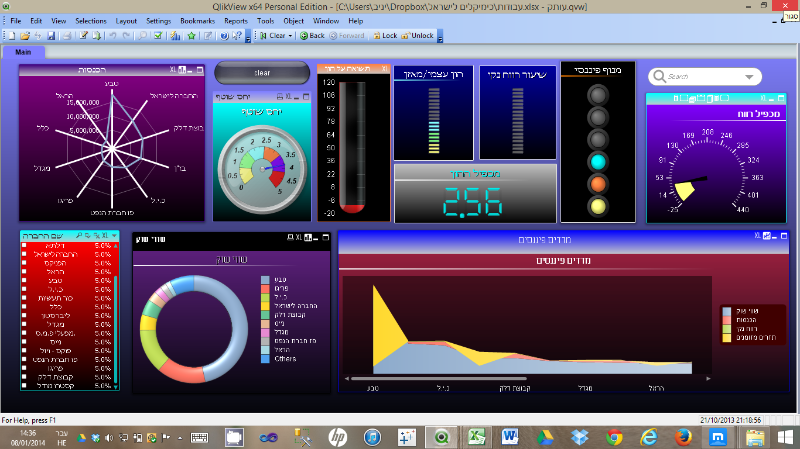
Task: Create a new document with toolbar icon
Action: tap(11, 36)
